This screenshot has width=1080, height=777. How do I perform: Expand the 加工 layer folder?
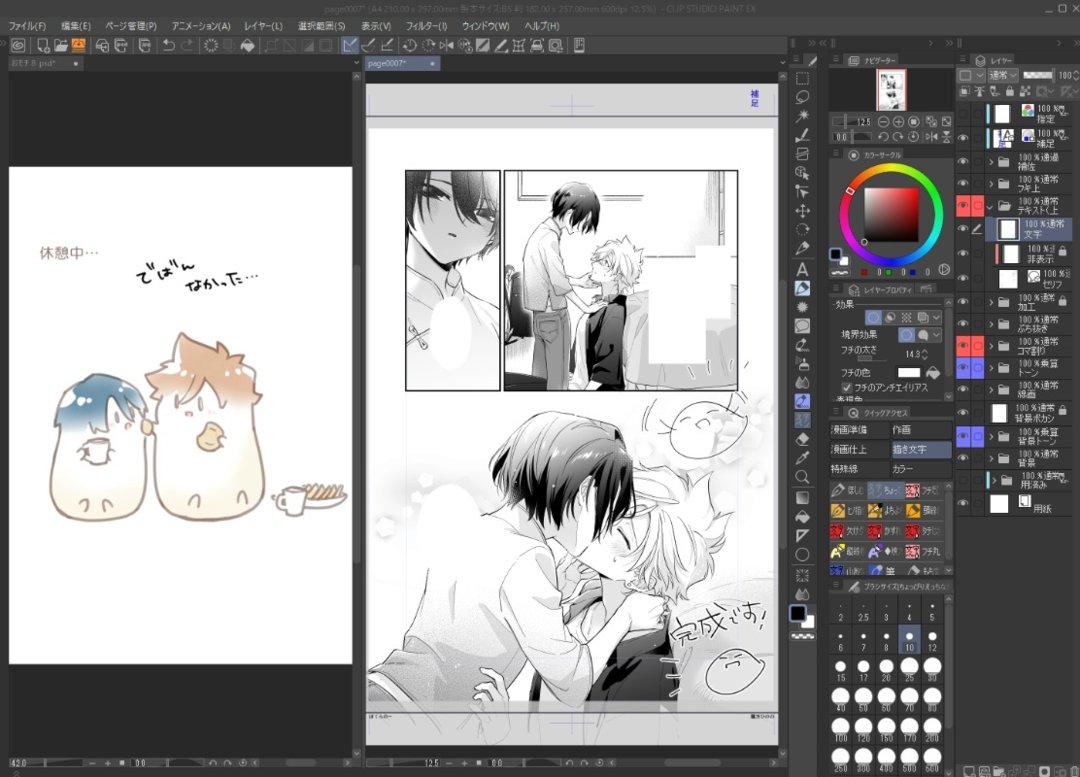coord(992,302)
